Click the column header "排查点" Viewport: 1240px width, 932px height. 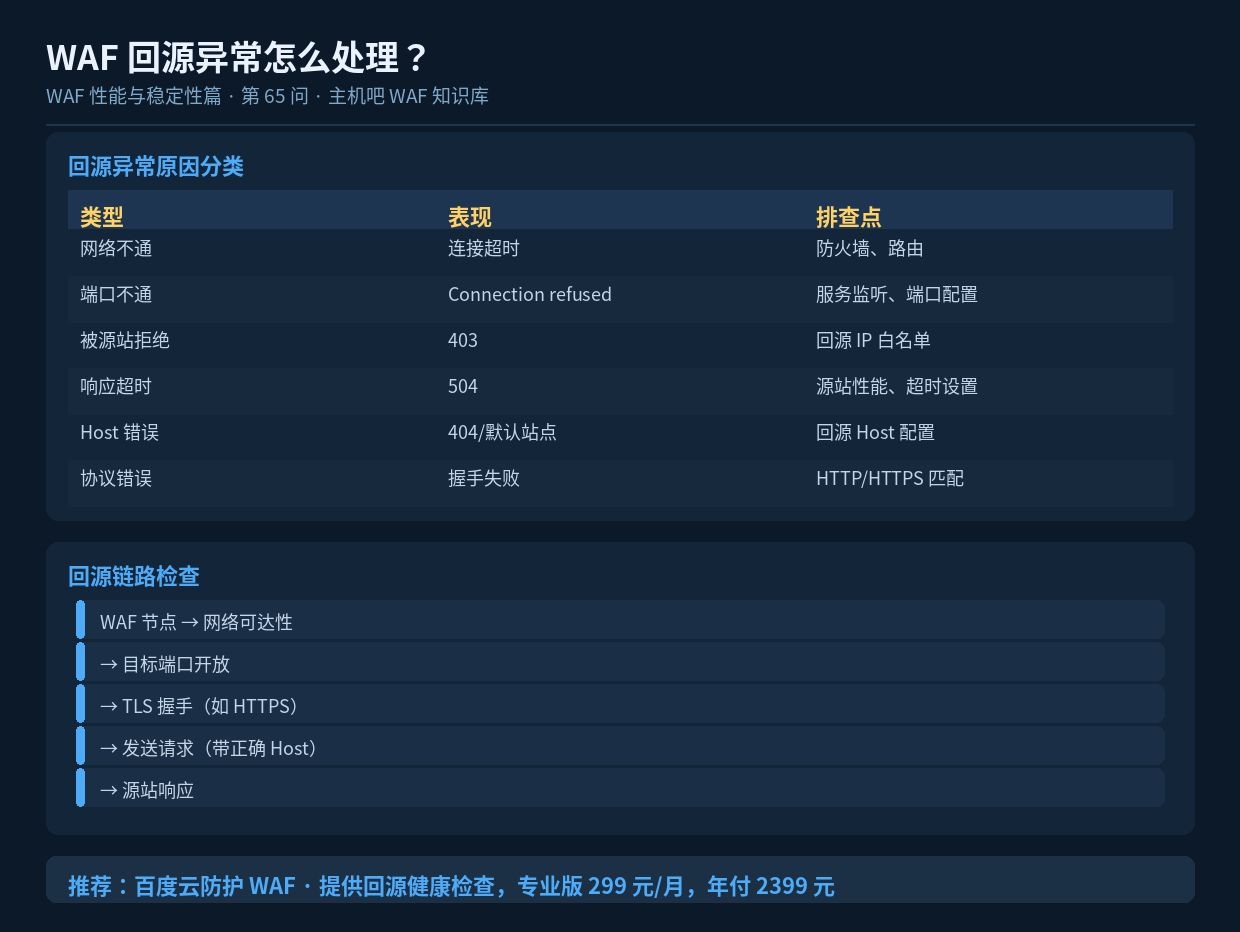click(849, 217)
